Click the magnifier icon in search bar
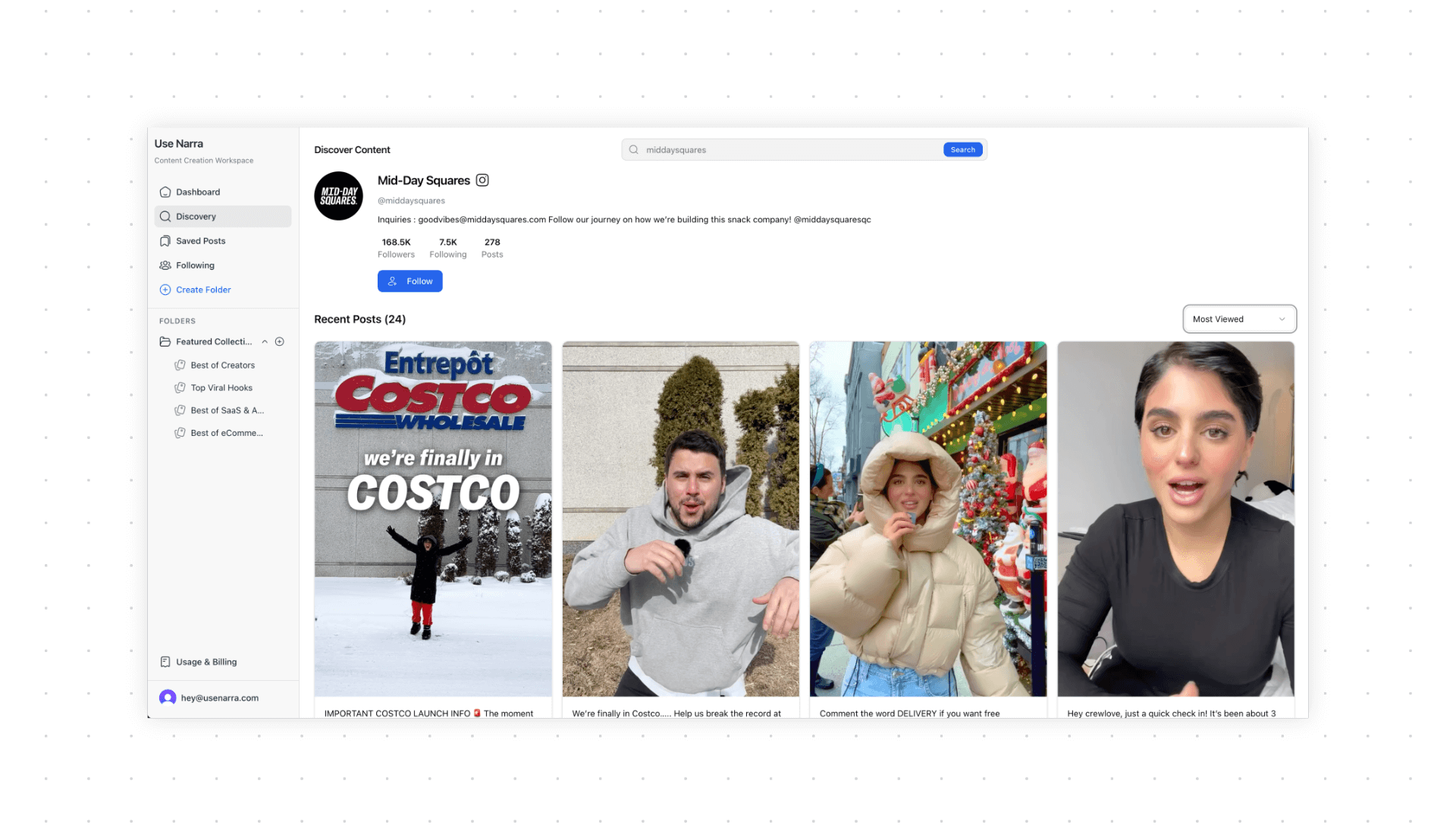Image resolution: width=1456 pixels, height=834 pixels. tap(634, 150)
